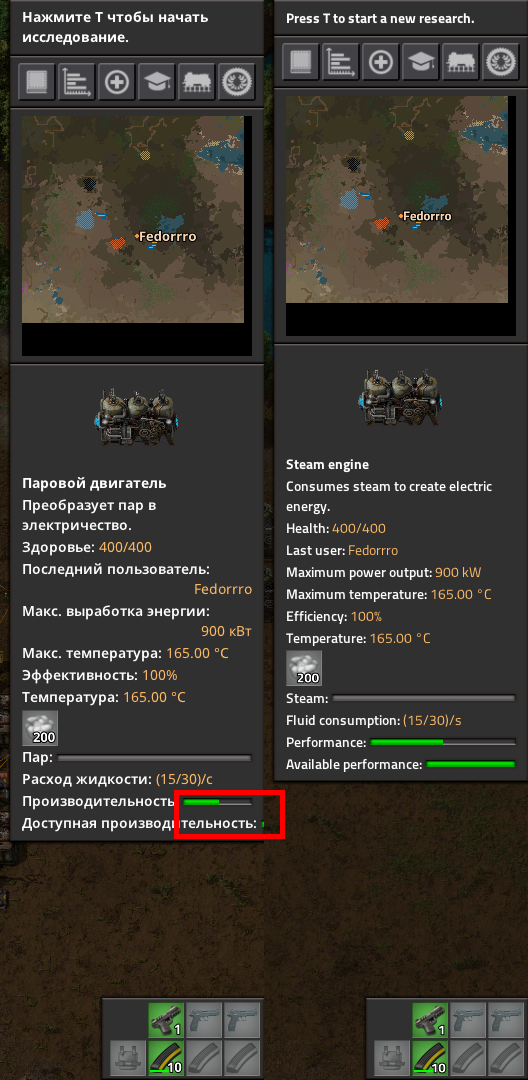Open production statistics icon in the English panel

coord(340,63)
